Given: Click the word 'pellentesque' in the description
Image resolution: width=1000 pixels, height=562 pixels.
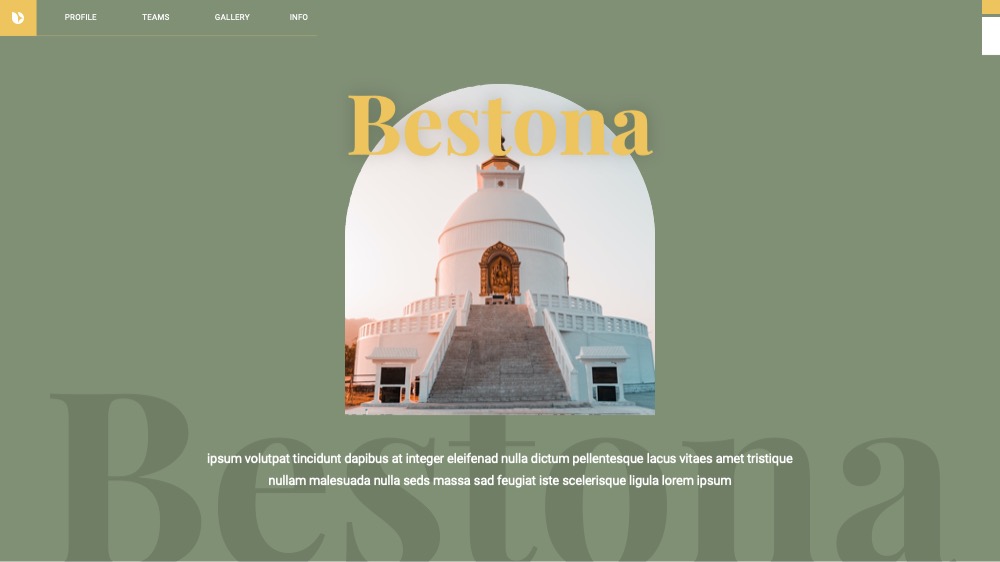Looking at the screenshot, I should 608,459.
